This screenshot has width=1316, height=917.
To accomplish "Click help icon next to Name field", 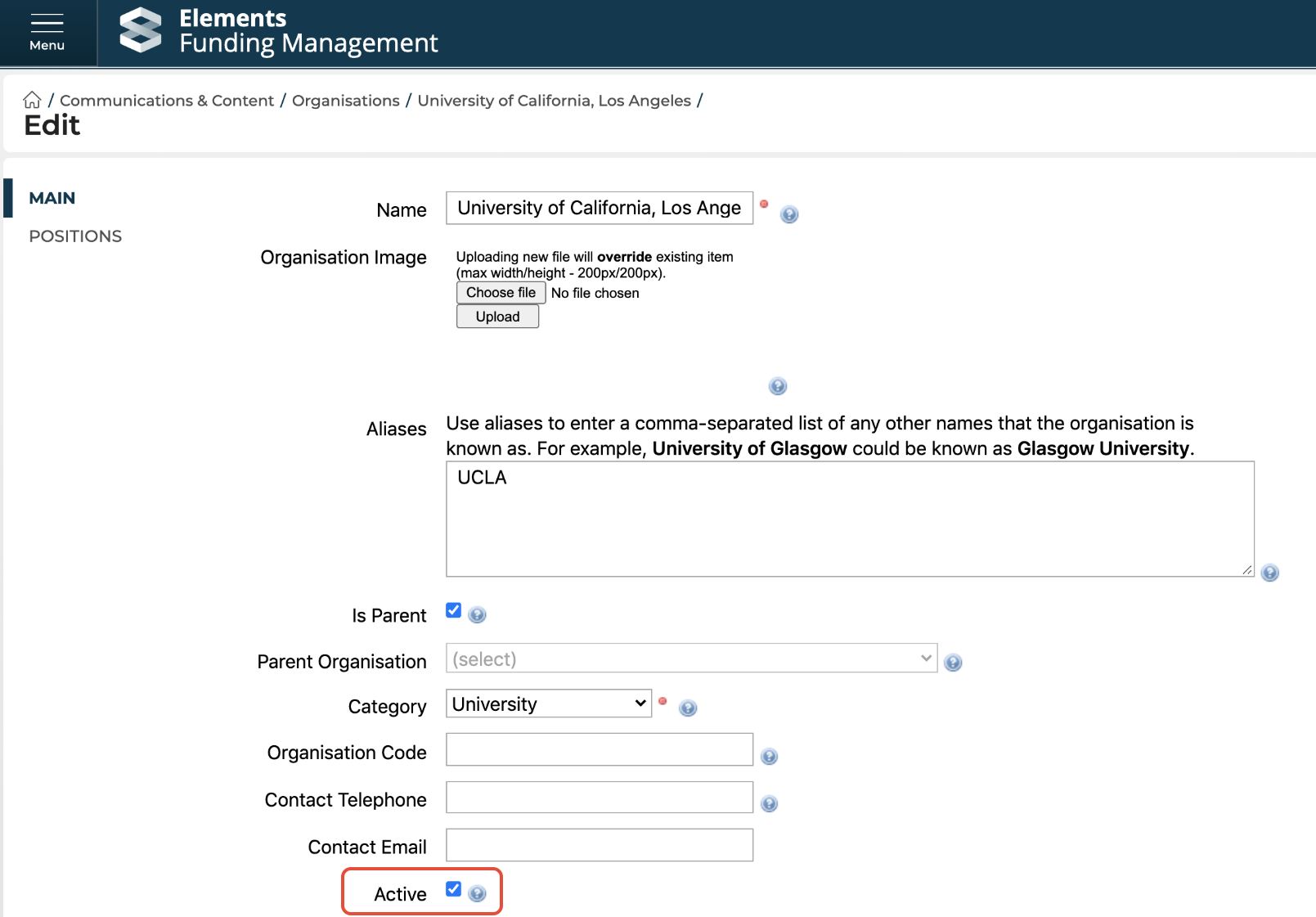I will [788, 214].
